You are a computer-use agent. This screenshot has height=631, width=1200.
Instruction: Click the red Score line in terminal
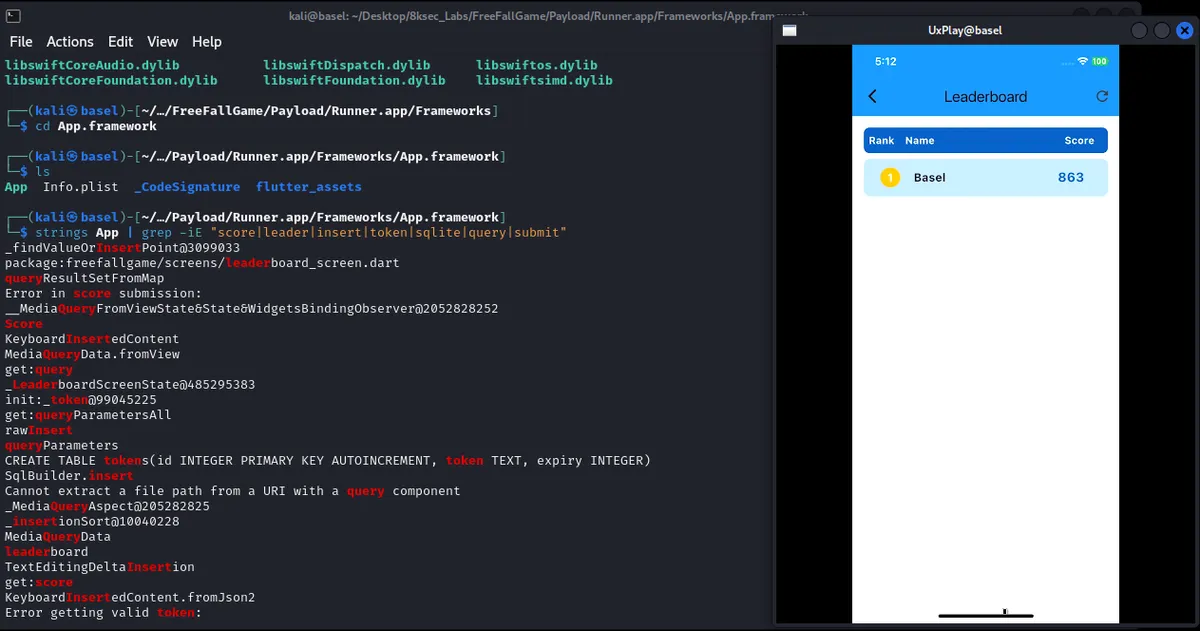24,324
